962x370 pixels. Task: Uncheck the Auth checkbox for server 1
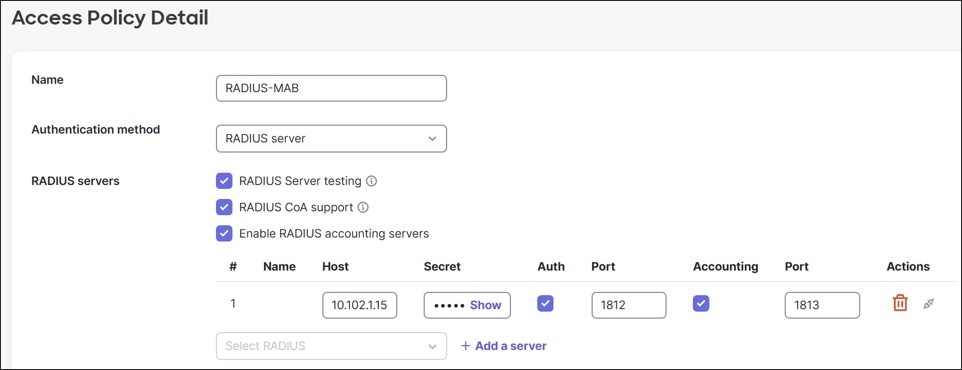click(545, 304)
